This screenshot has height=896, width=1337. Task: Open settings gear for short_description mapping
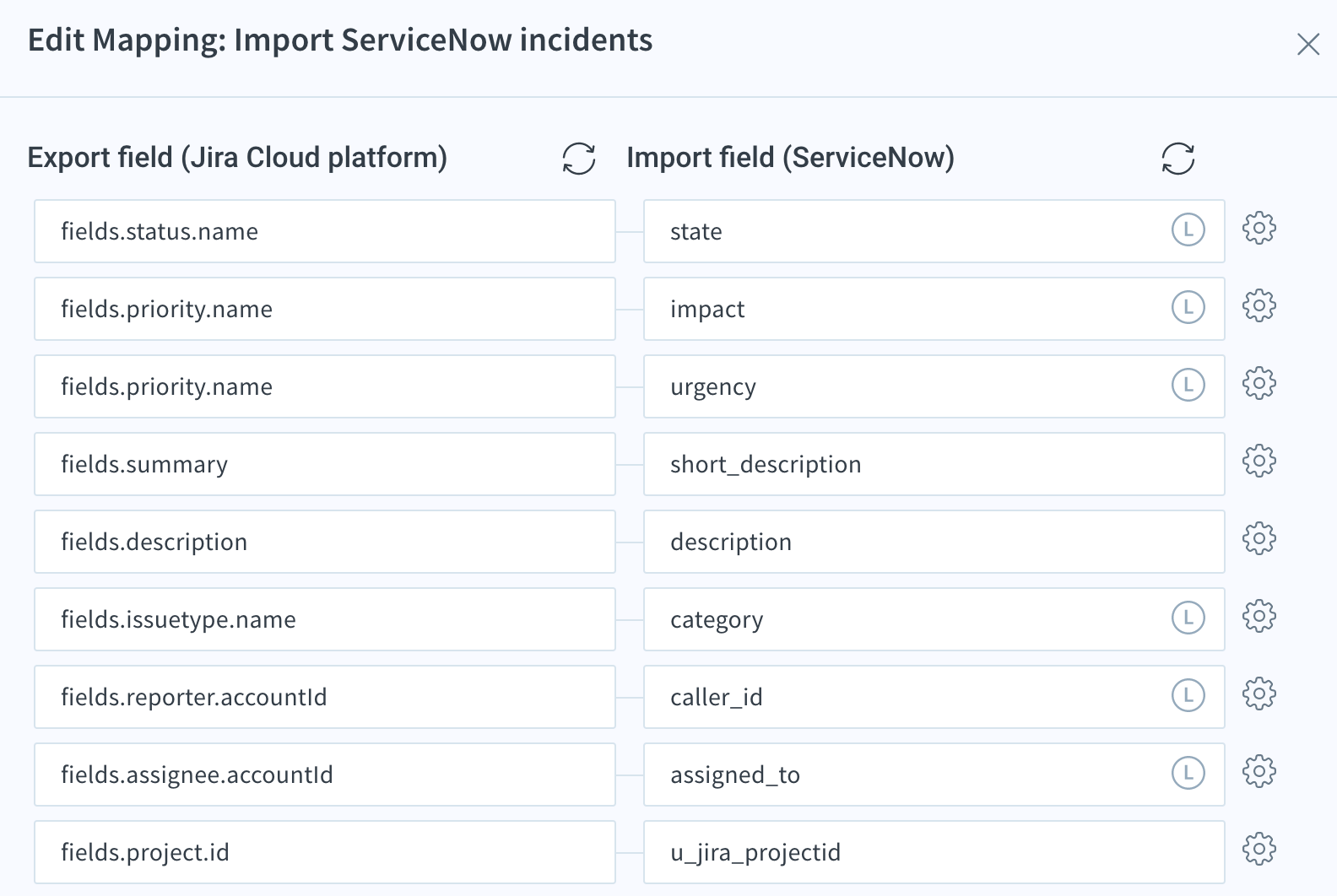1259,461
